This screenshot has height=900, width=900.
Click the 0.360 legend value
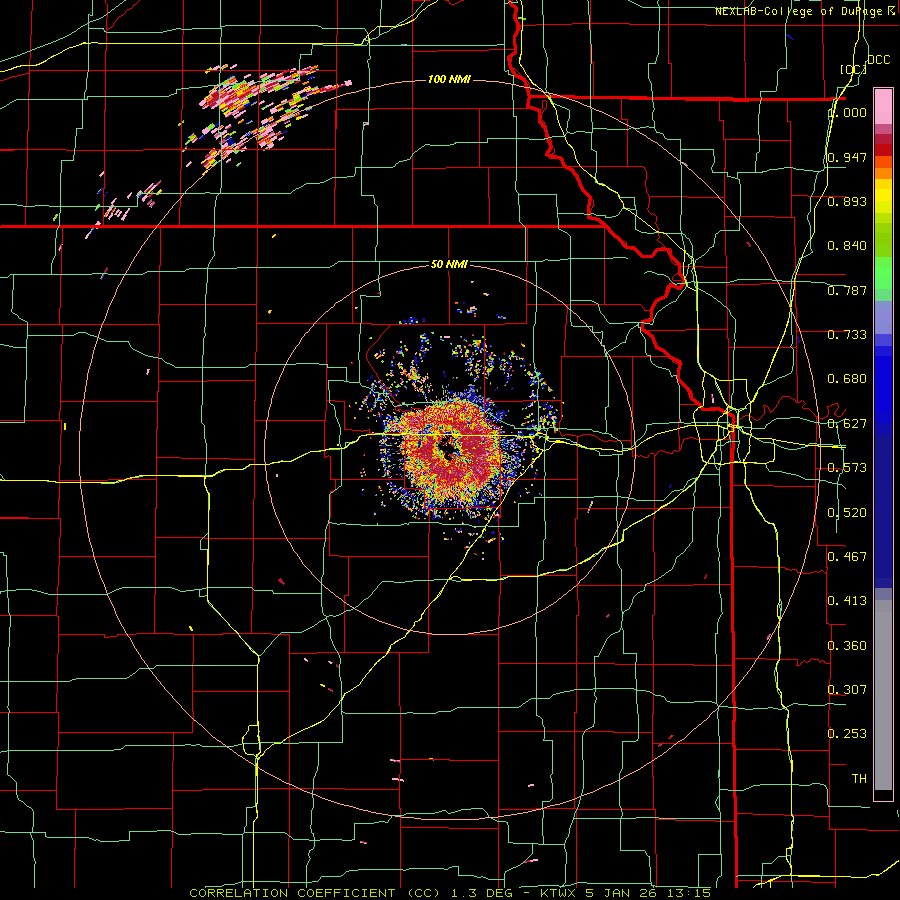[x=847, y=646]
